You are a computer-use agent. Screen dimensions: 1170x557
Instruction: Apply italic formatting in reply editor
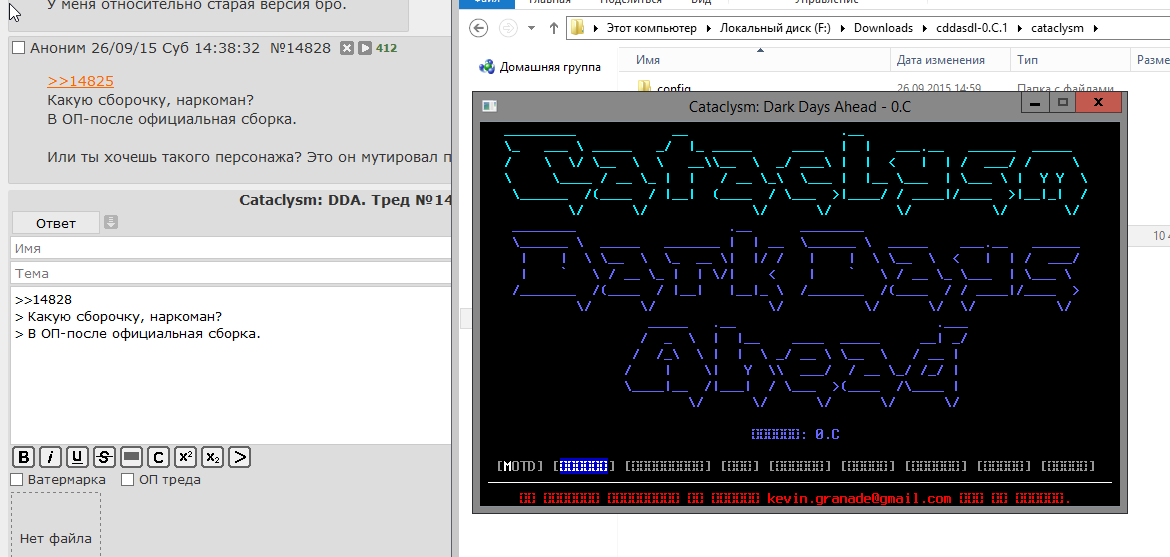click(51, 457)
